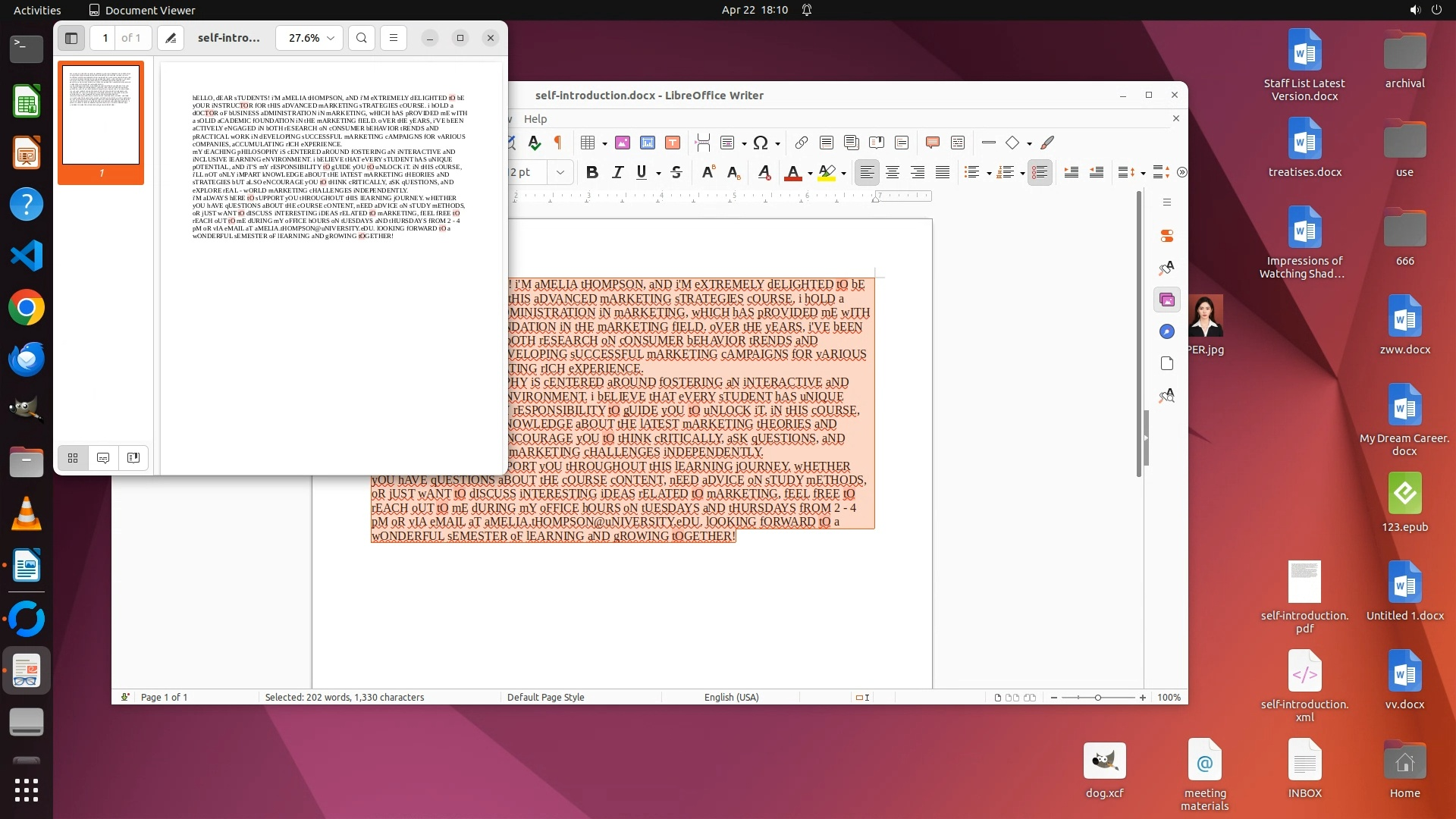Open Document Viewer hamburger menu
The height and width of the screenshot is (819, 1456).
coord(393,38)
